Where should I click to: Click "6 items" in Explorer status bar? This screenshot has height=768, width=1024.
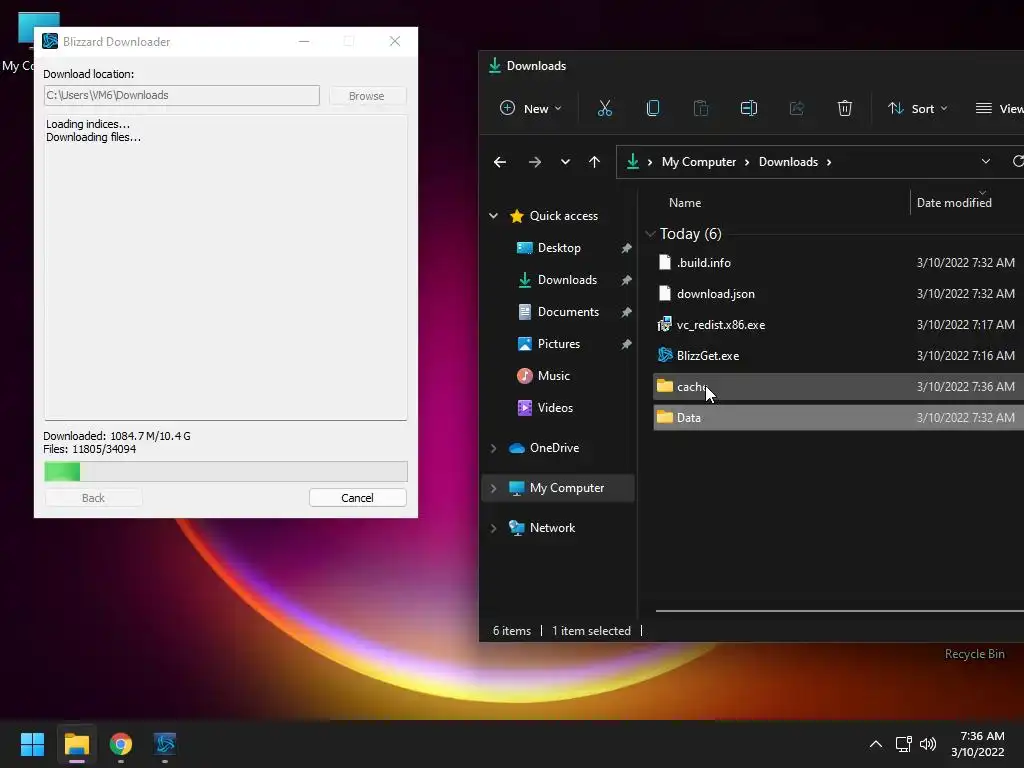[x=512, y=631]
